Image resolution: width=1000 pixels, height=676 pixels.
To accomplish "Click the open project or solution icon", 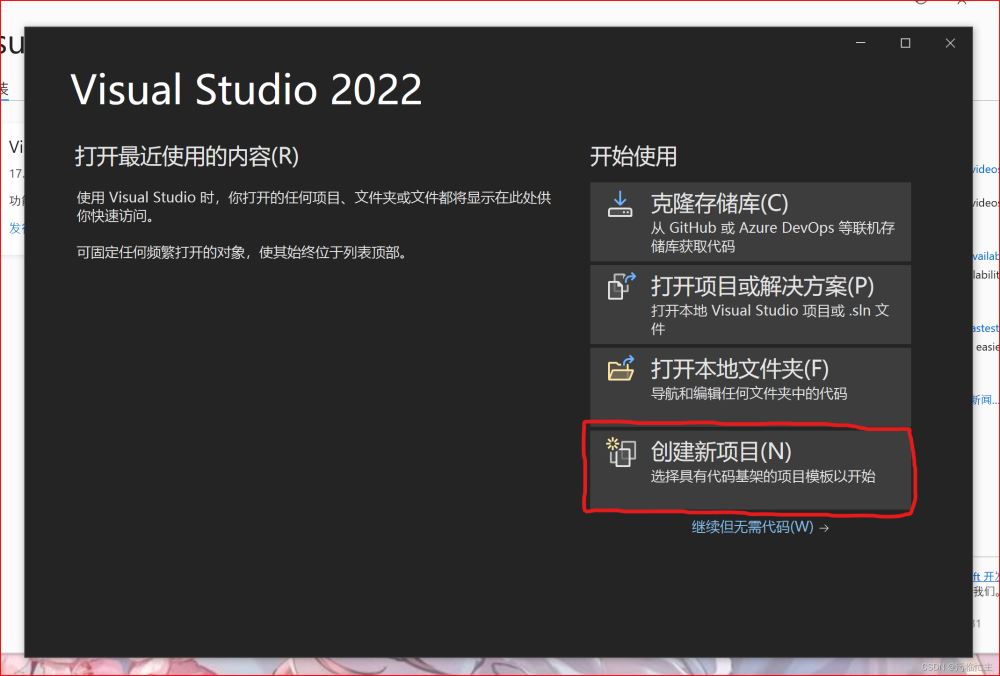I will (621, 287).
